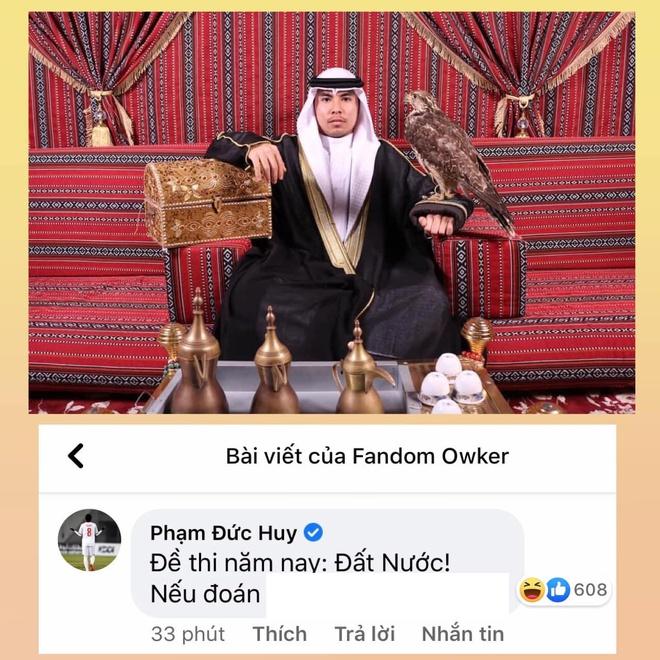Tap Thích to like the comment
Image resolution: width=660 pixels, height=660 pixels.
coord(279,634)
